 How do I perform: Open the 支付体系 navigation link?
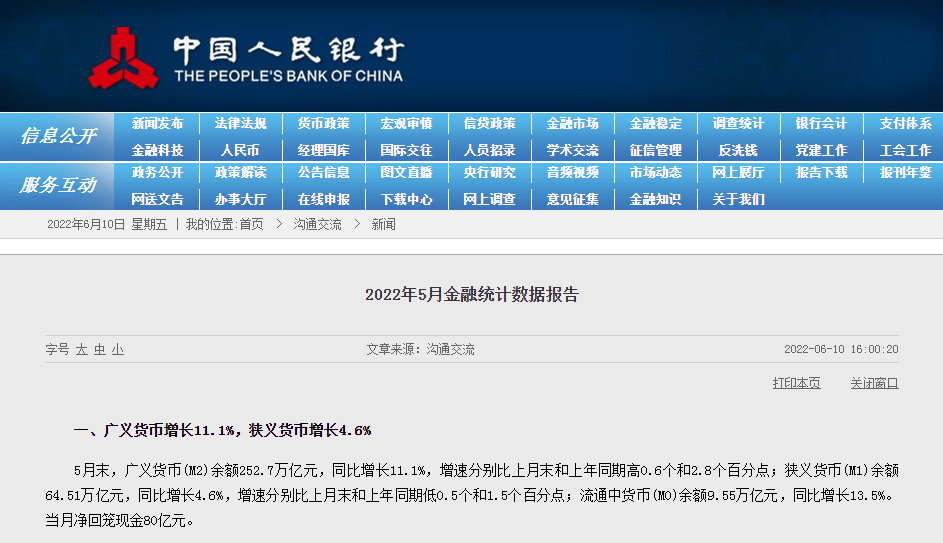(905, 124)
